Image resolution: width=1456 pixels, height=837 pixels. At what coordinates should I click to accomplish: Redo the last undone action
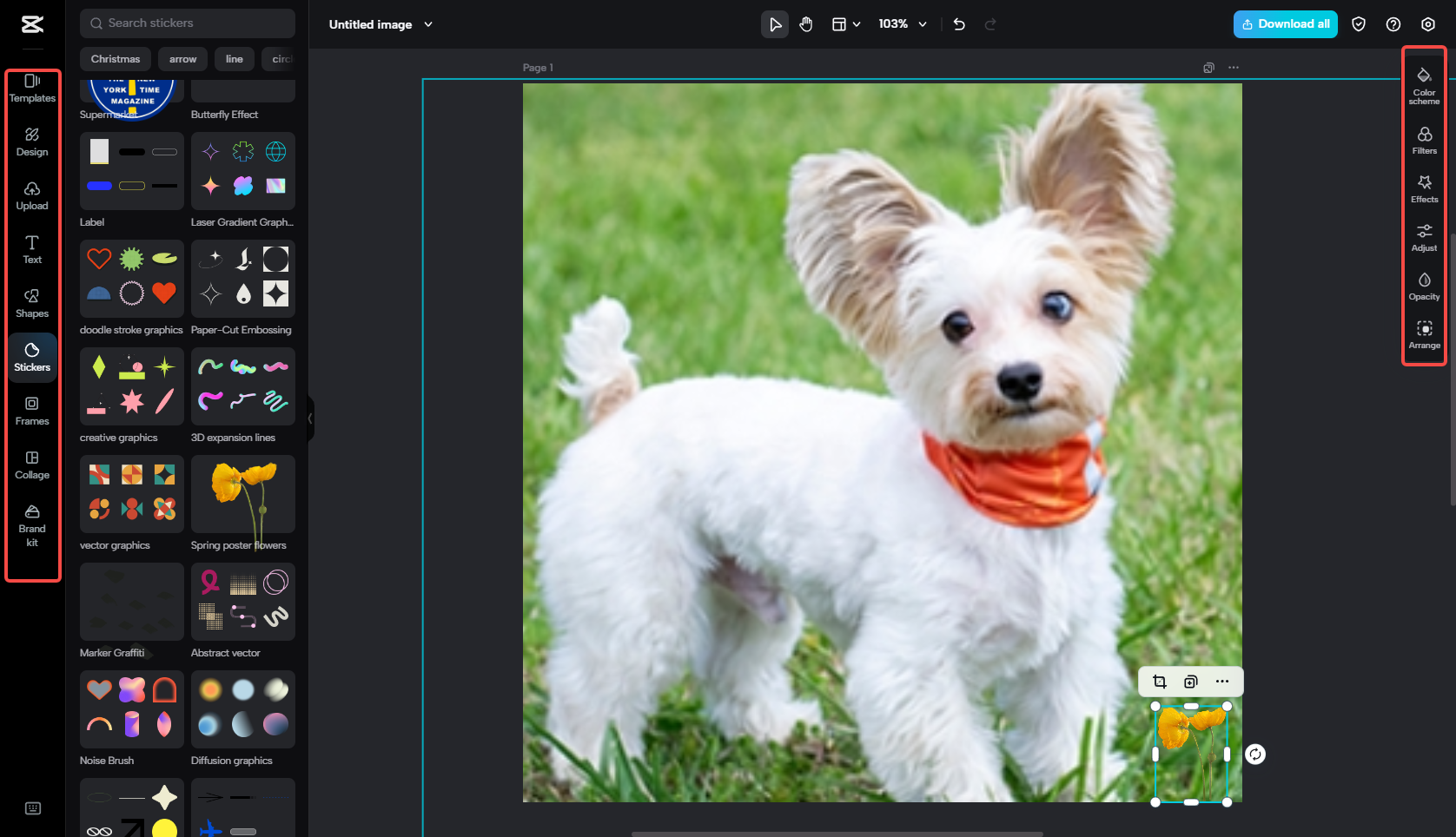[x=990, y=24]
